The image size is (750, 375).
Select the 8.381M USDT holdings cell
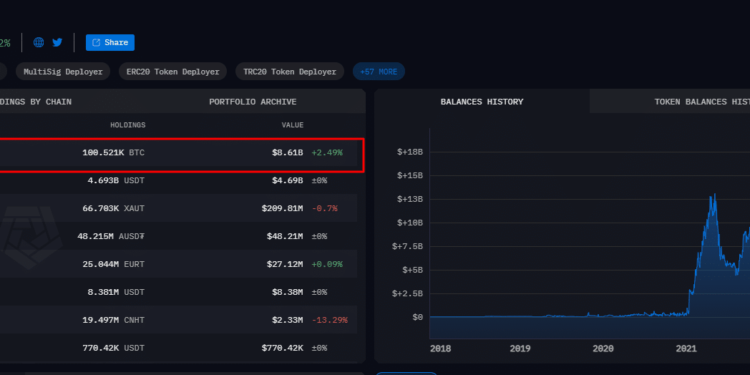pos(116,292)
